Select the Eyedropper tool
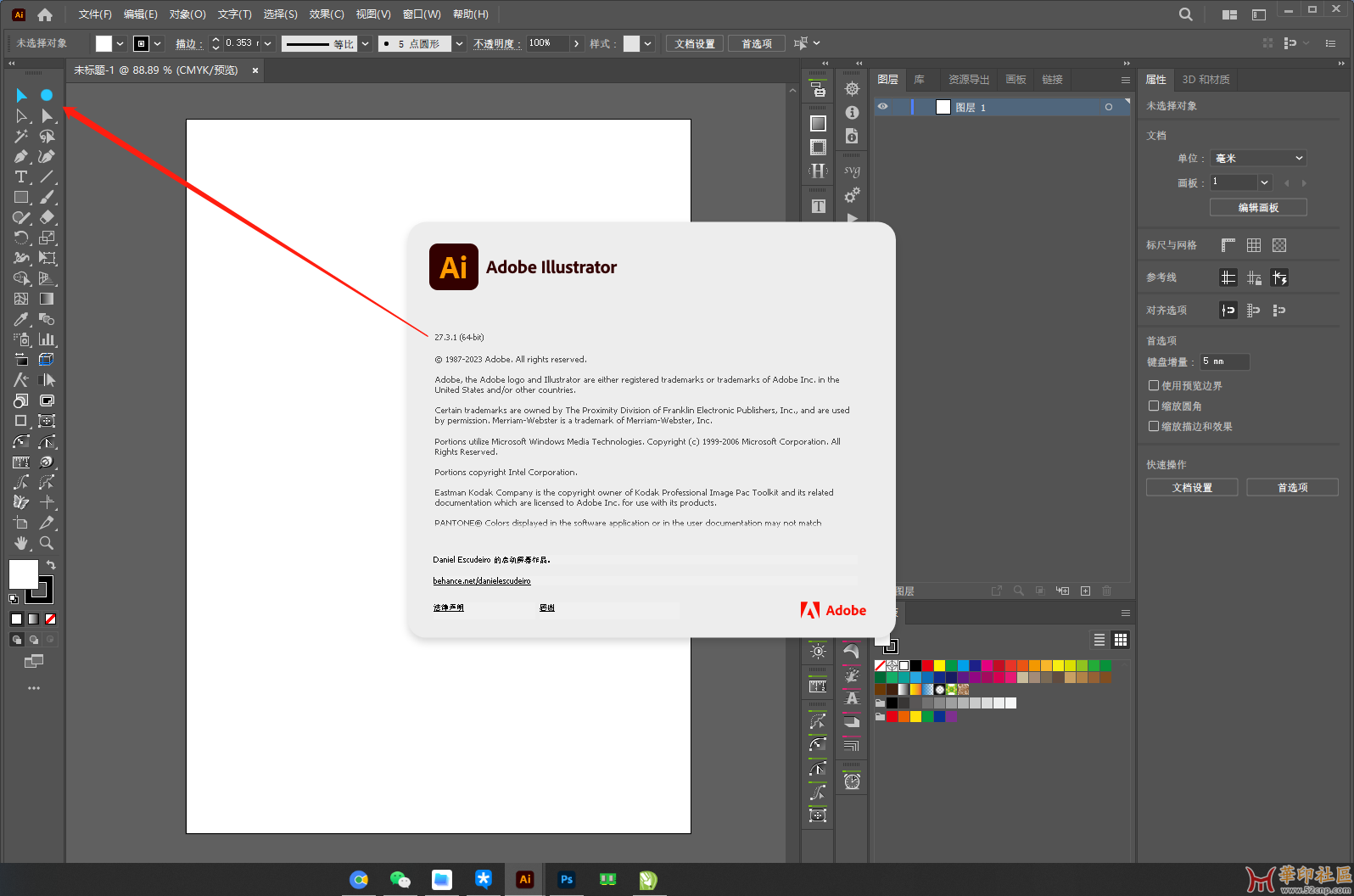1354x896 pixels. (x=21, y=319)
